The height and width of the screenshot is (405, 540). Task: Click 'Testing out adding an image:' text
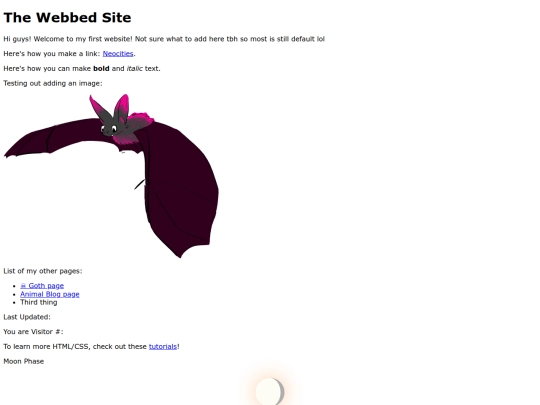[x=53, y=83]
